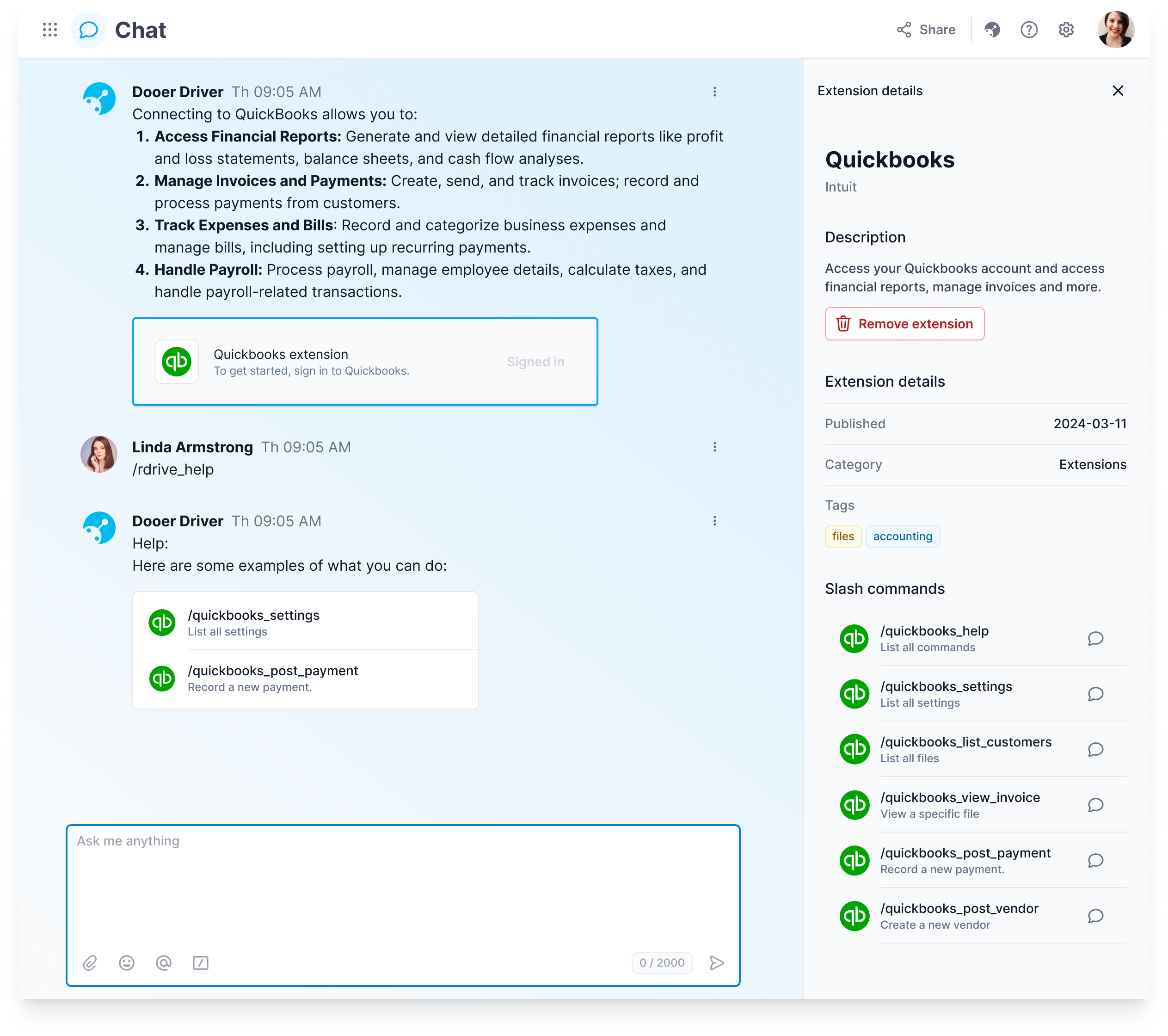This screenshot has height=1036, width=1168.
Task: Click the /quickbooks_view_invoice slash command icon
Action: click(855, 804)
